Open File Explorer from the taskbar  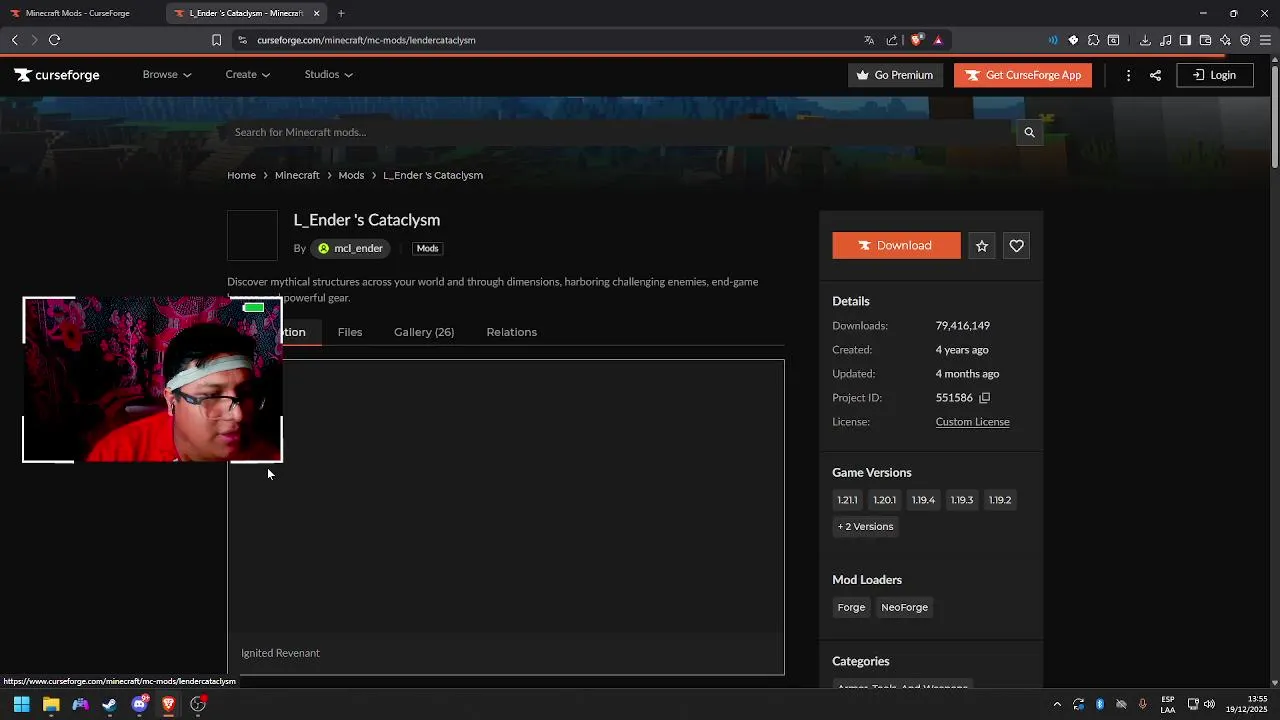(x=51, y=704)
